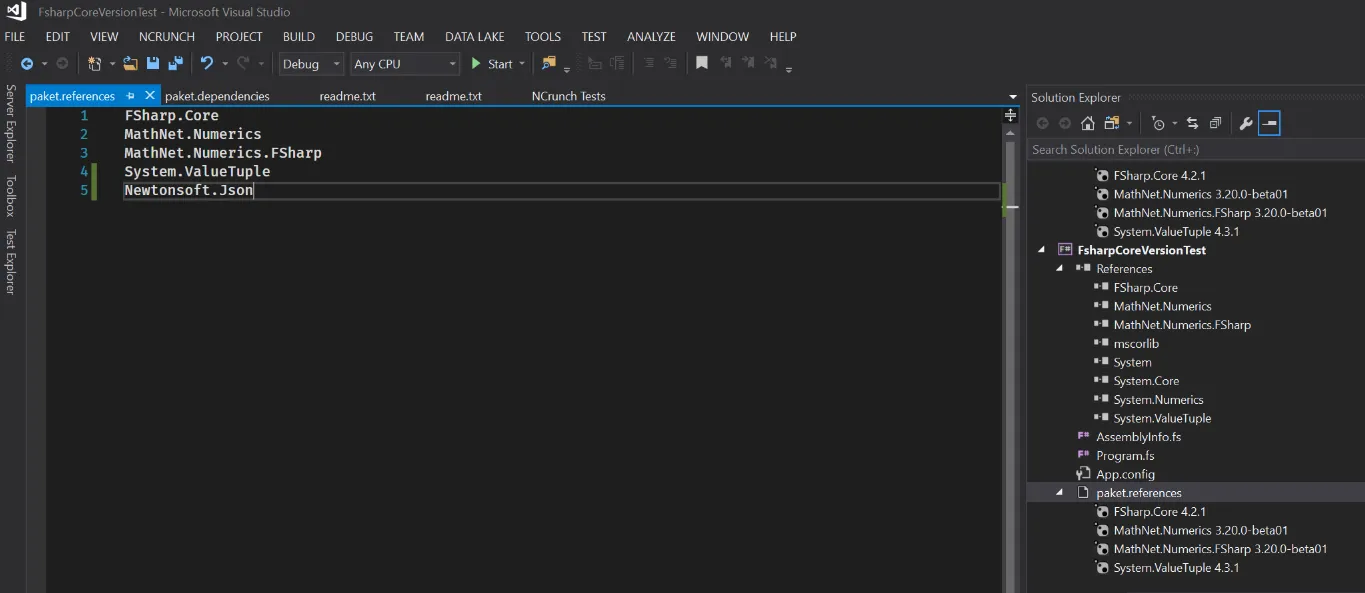Image resolution: width=1365 pixels, height=593 pixels.
Task: Click the HELP menu
Action: pos(783,37)
